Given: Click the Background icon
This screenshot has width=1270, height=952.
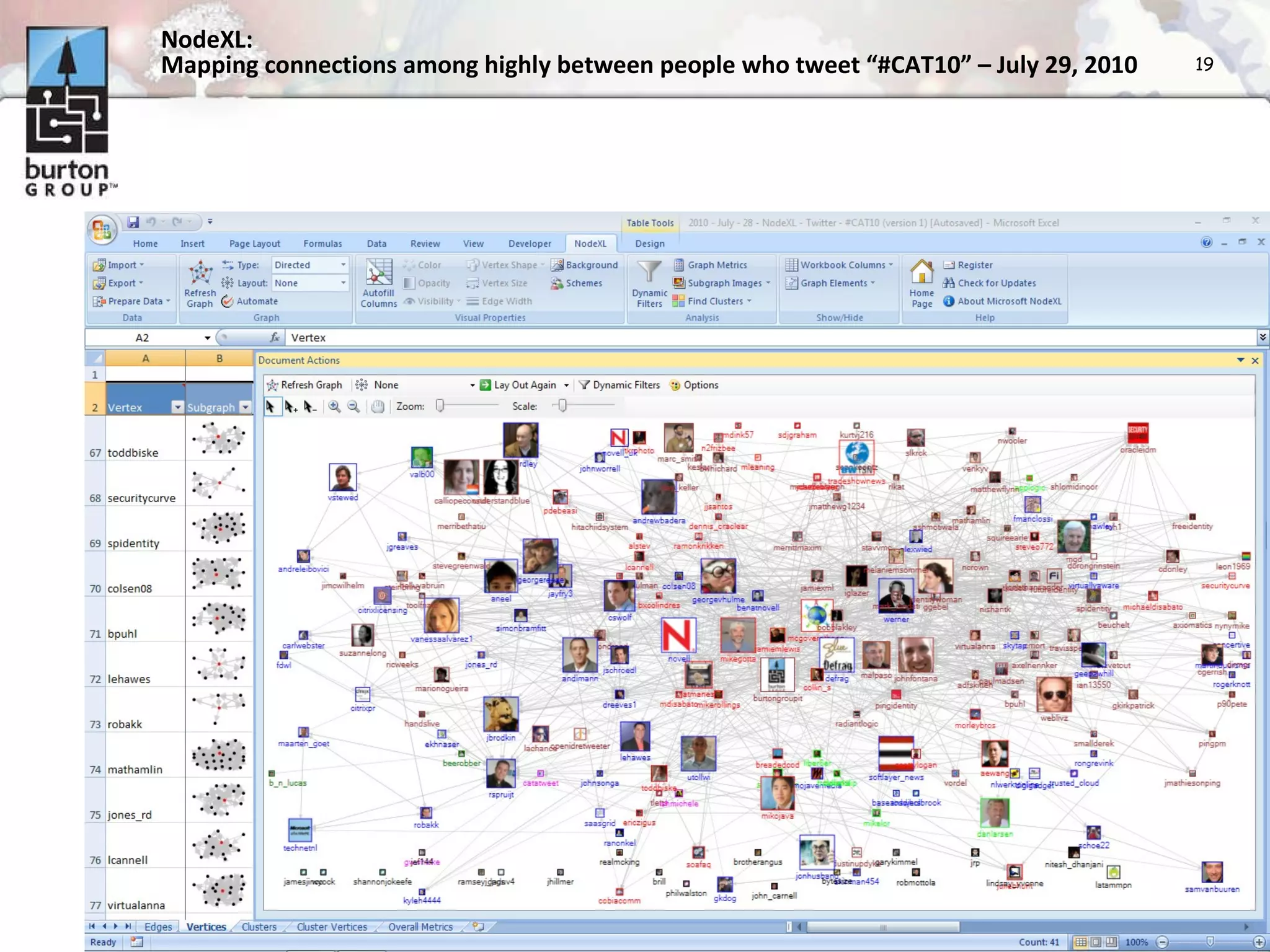Looking at the screenshot, I should 556,265.
